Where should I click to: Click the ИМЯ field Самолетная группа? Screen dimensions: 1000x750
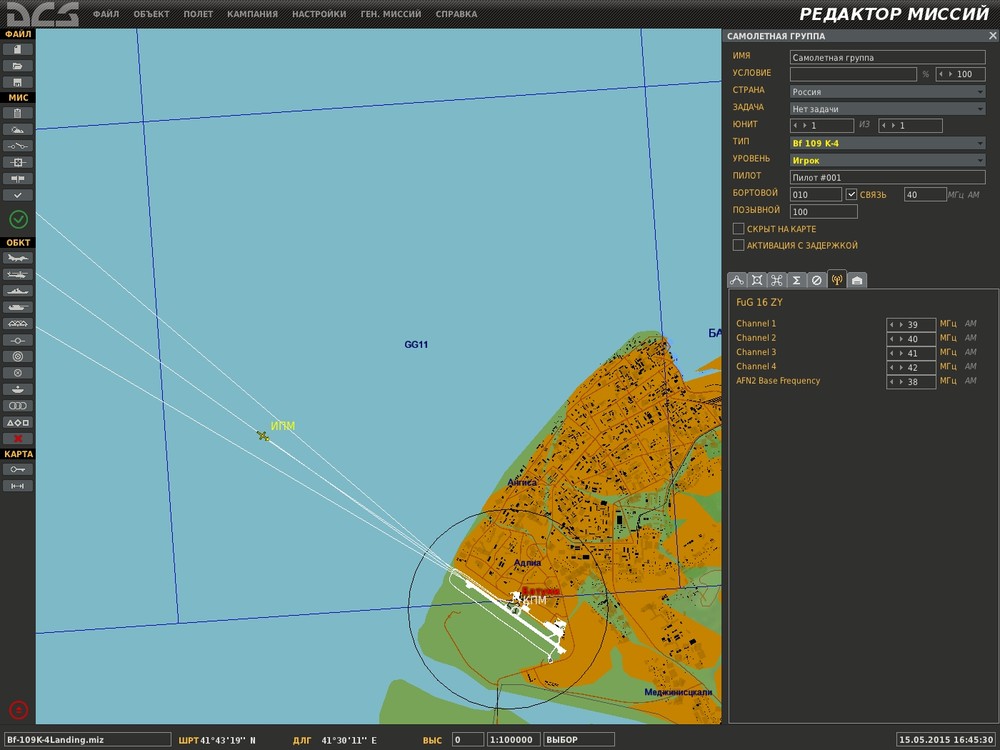click(x=887, y=57)
